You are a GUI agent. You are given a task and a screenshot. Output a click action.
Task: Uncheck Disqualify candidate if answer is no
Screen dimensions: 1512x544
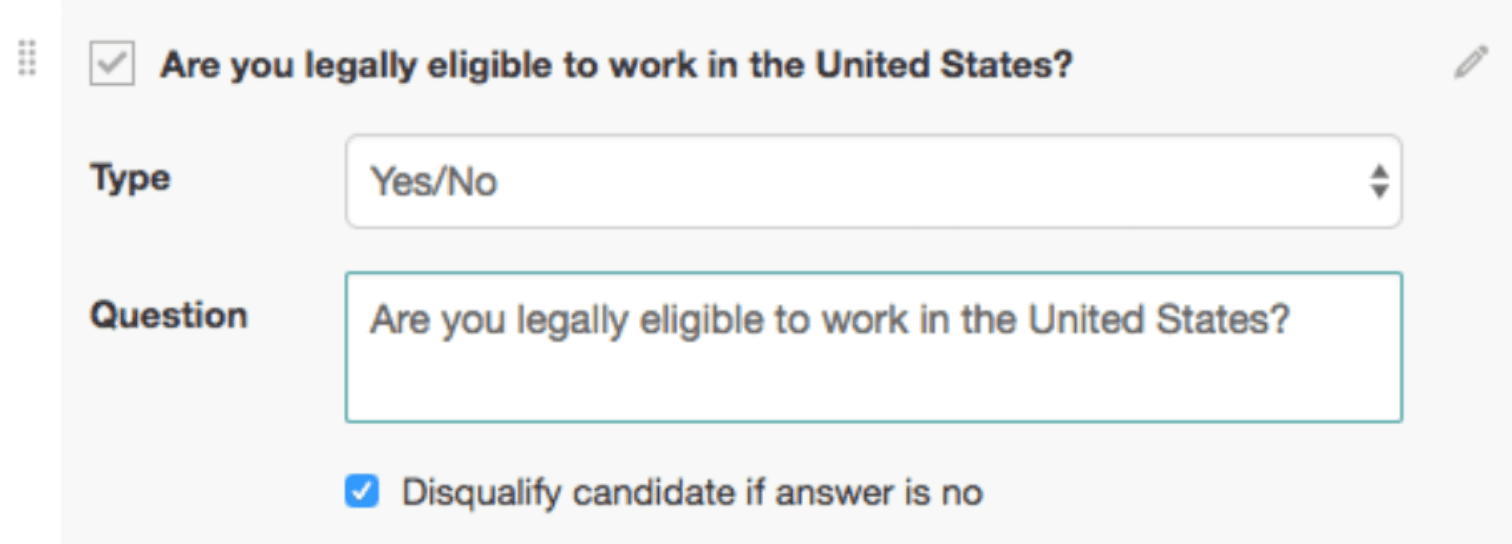362,492
